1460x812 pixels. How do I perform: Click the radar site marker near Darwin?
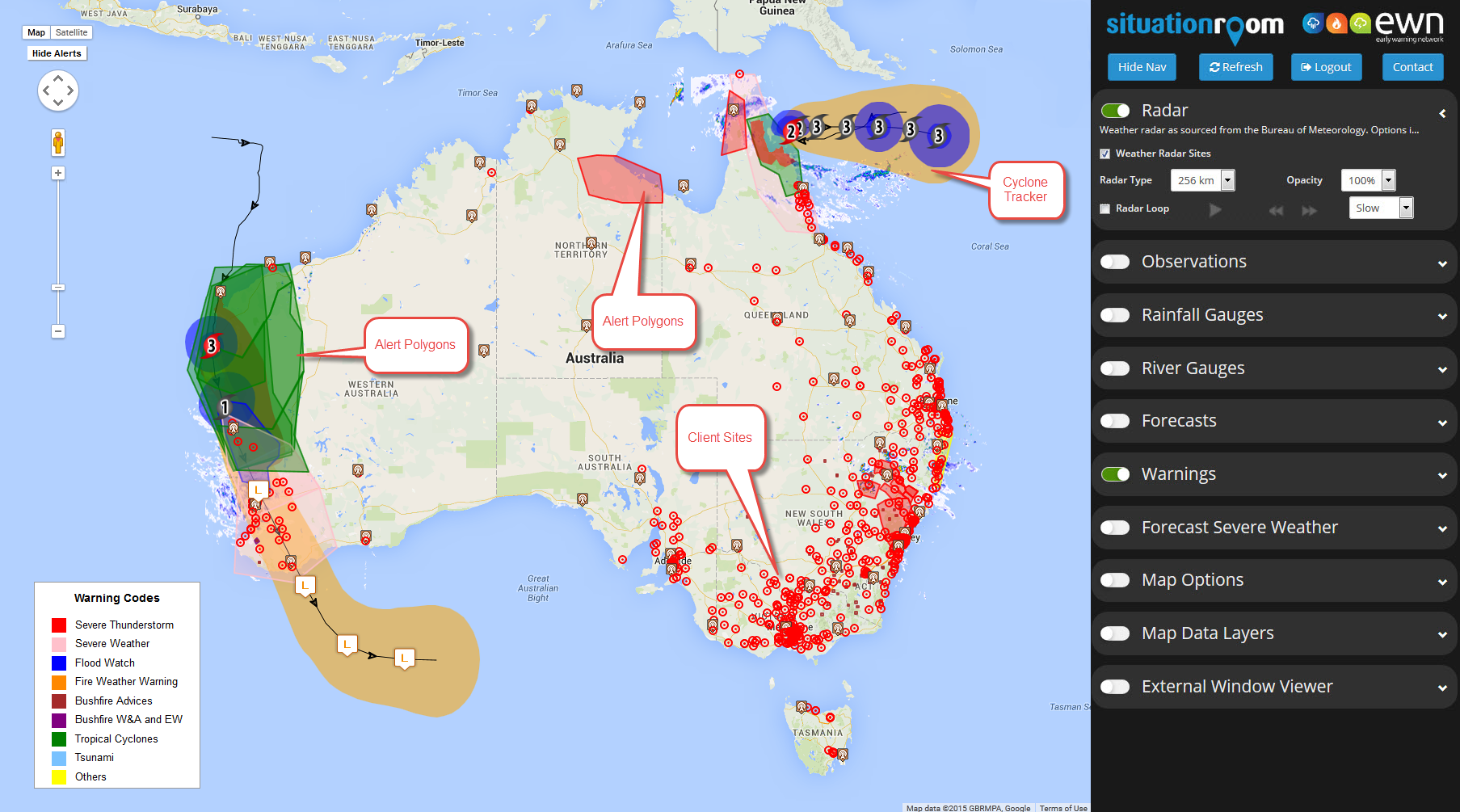point(532,106)
